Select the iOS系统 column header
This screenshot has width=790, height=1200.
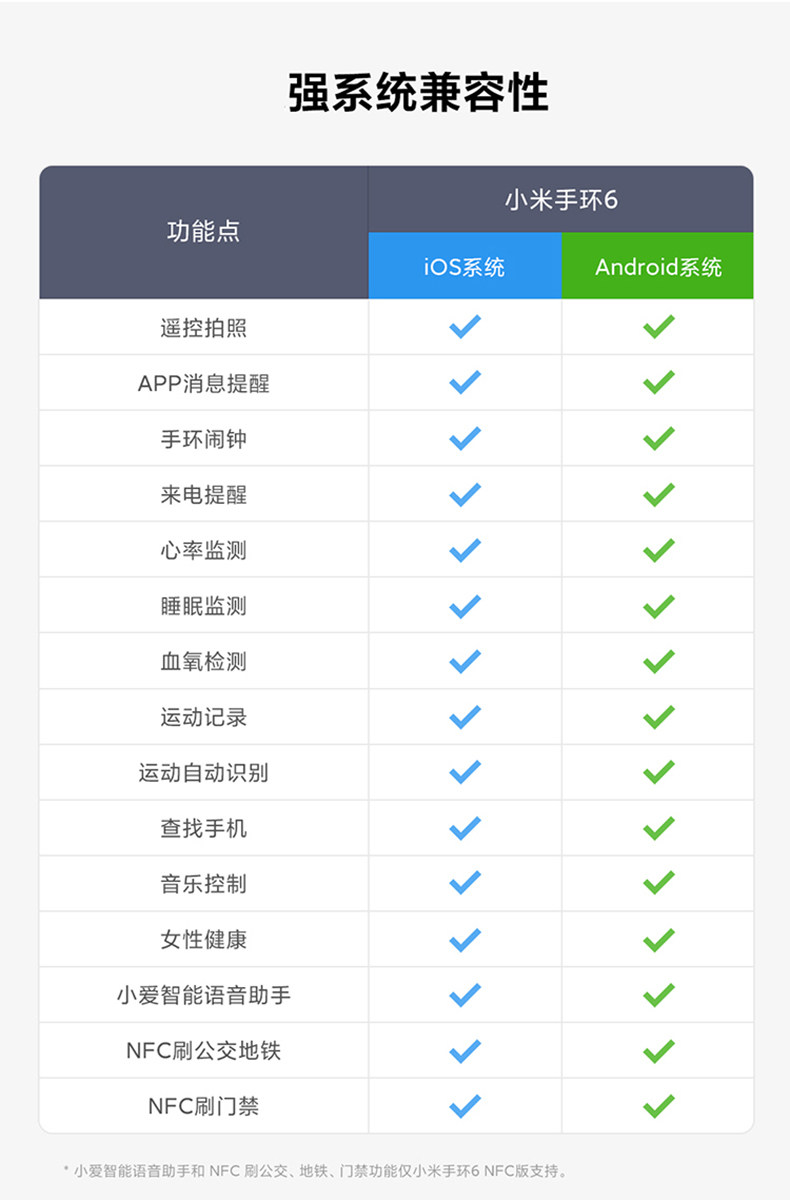465,267
